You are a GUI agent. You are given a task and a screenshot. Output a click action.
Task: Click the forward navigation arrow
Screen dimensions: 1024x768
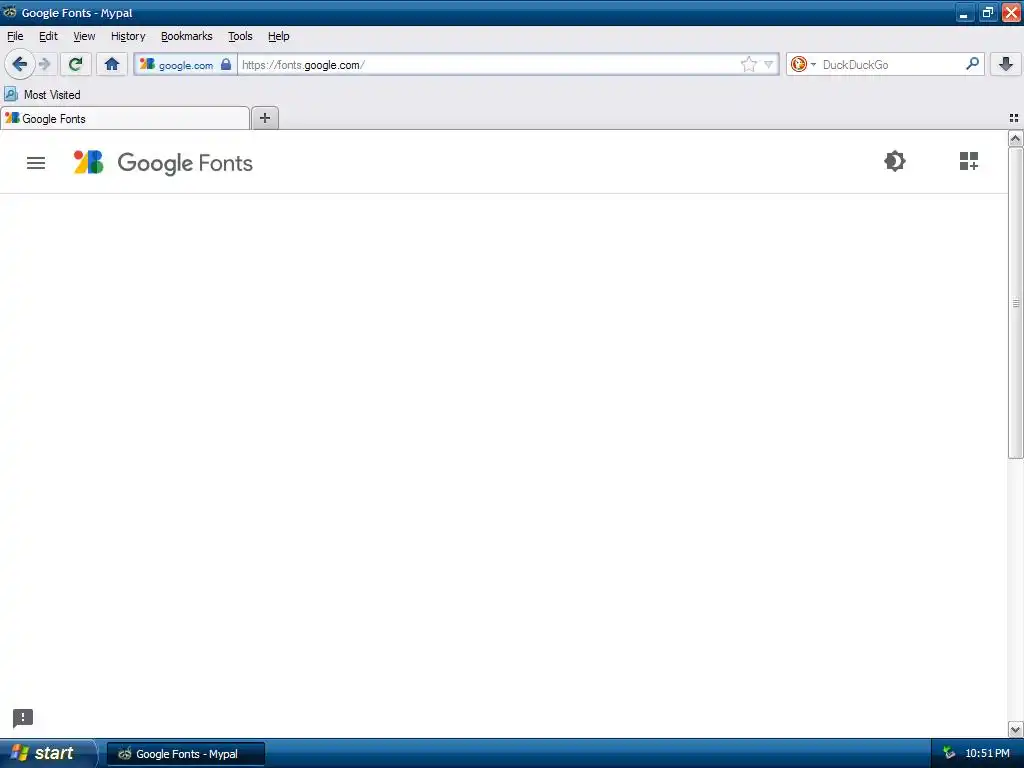pos(44,64)
